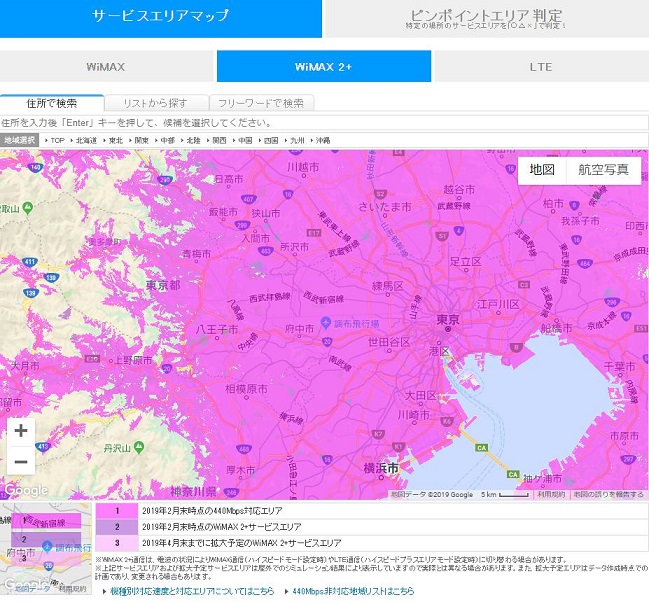The image size is (649, 602).
Task: Switch map to 地図 view
Action: (x=542, y=170)
